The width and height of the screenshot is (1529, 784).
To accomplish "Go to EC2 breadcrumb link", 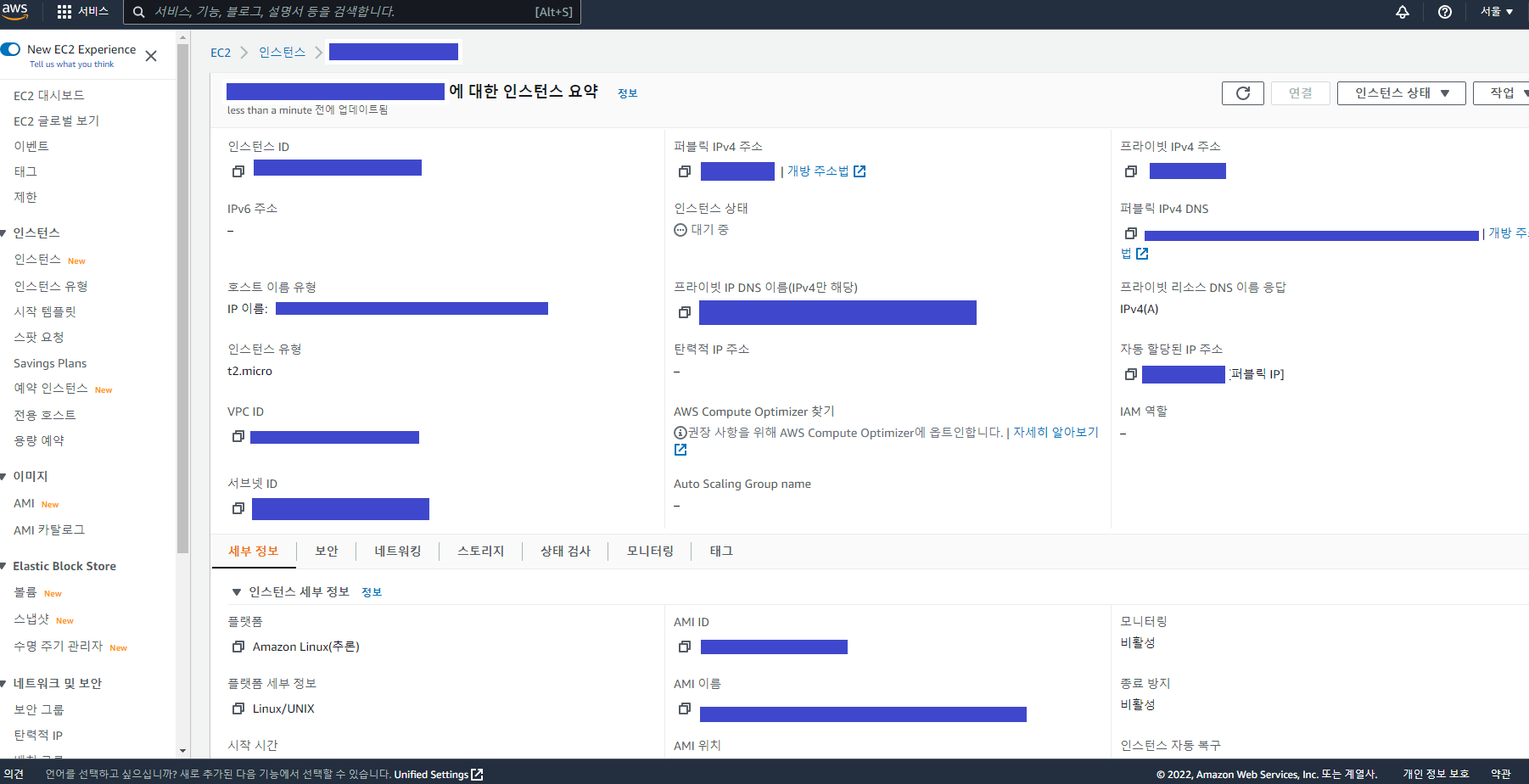I will click(221, 53).
